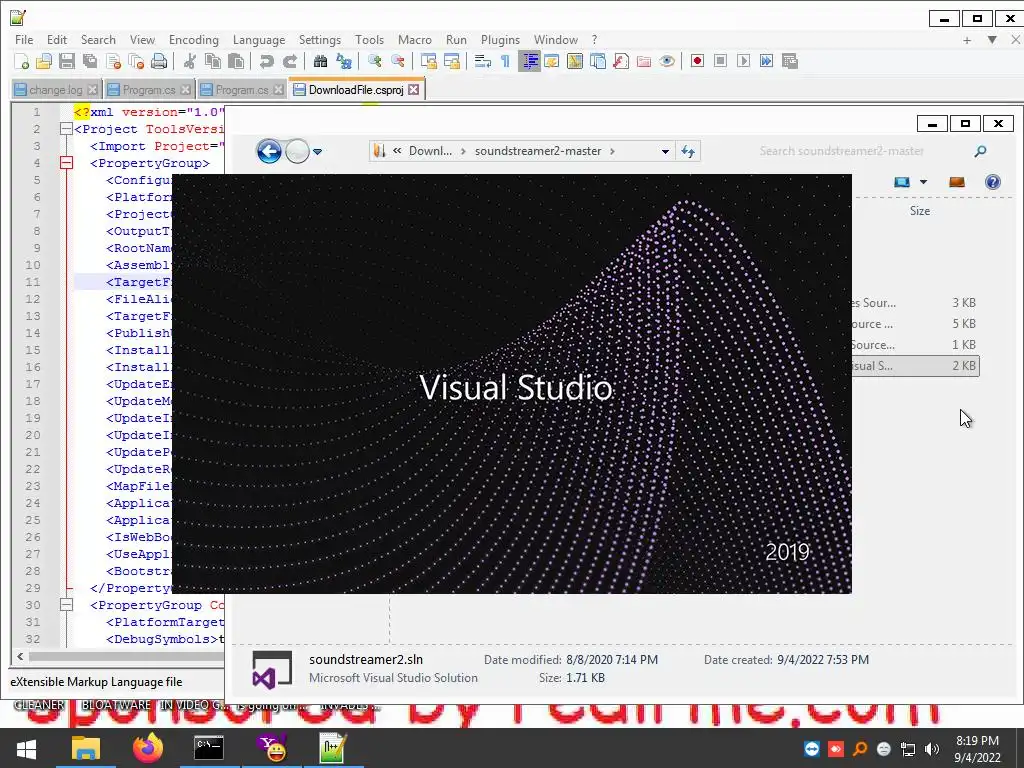Click the plus button in Notepad++ menu bar

click(x=967, y=40)
